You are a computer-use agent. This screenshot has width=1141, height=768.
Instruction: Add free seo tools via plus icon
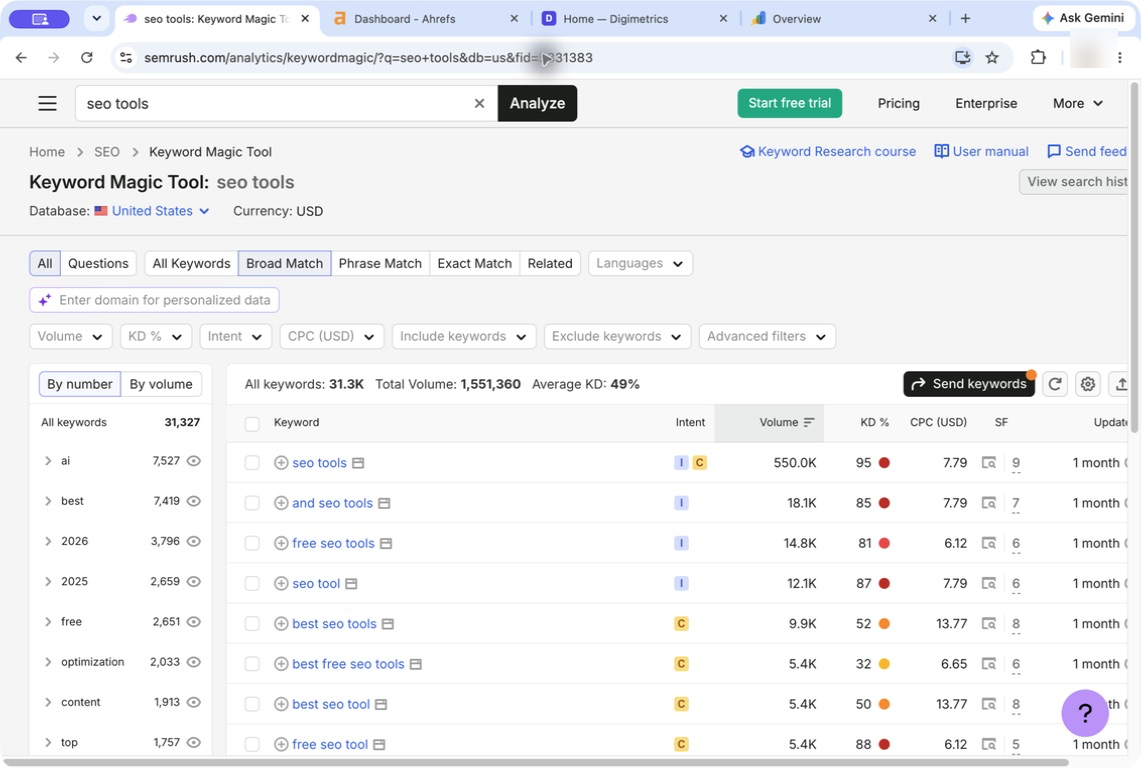(x=281, y=543)
